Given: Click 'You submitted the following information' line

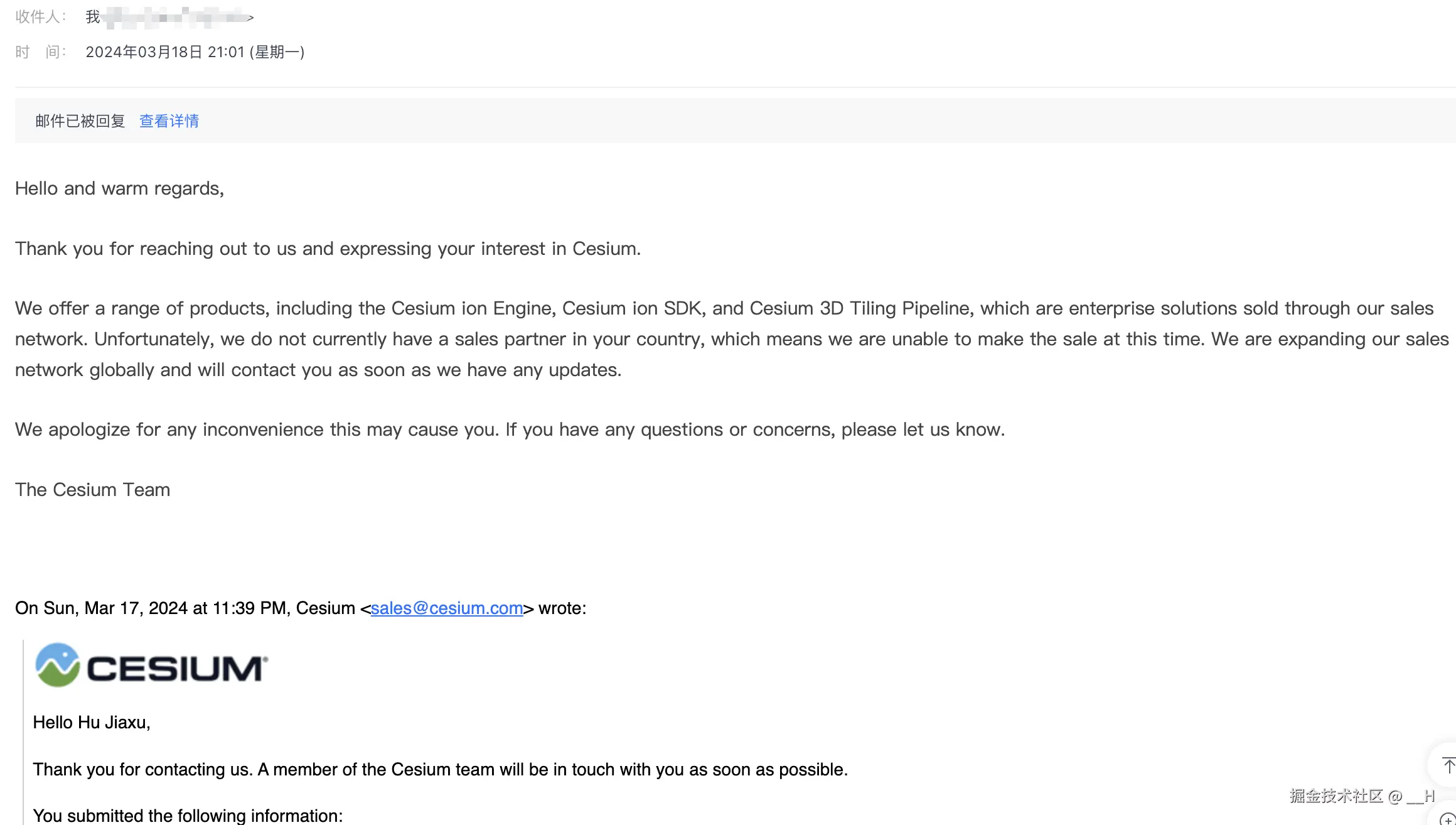Looking at the screenshot, I should click(x=188, y=816).
